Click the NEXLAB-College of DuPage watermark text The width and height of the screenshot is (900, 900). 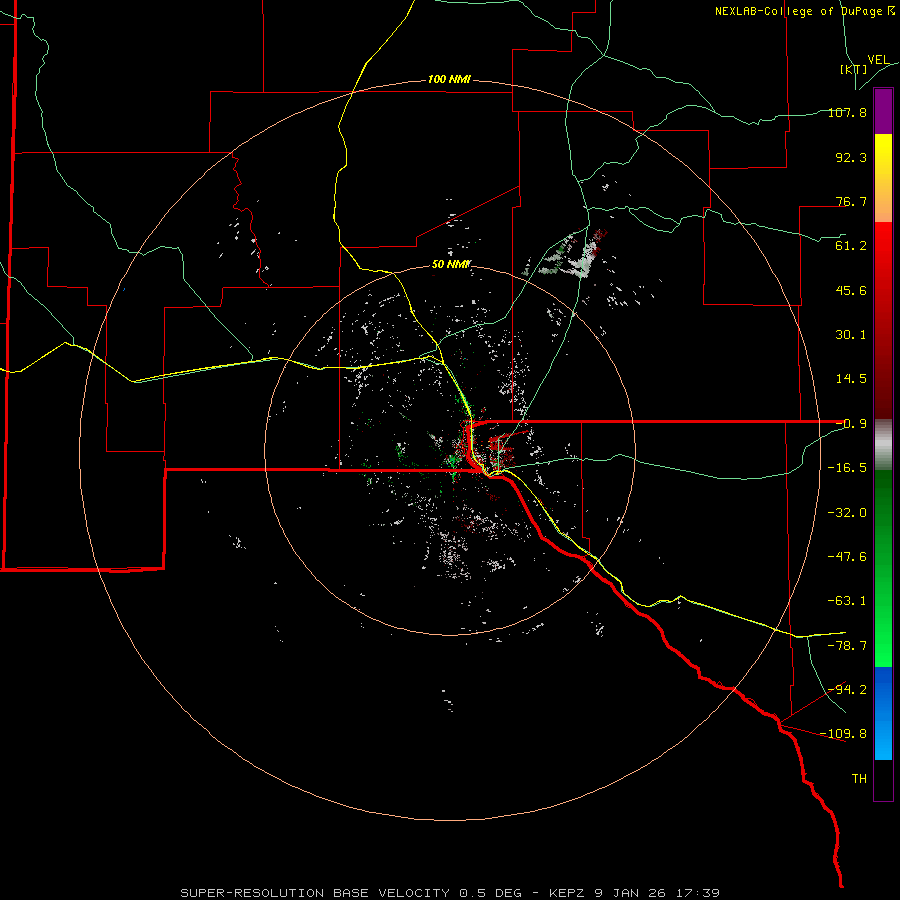(x=804, y=11)
